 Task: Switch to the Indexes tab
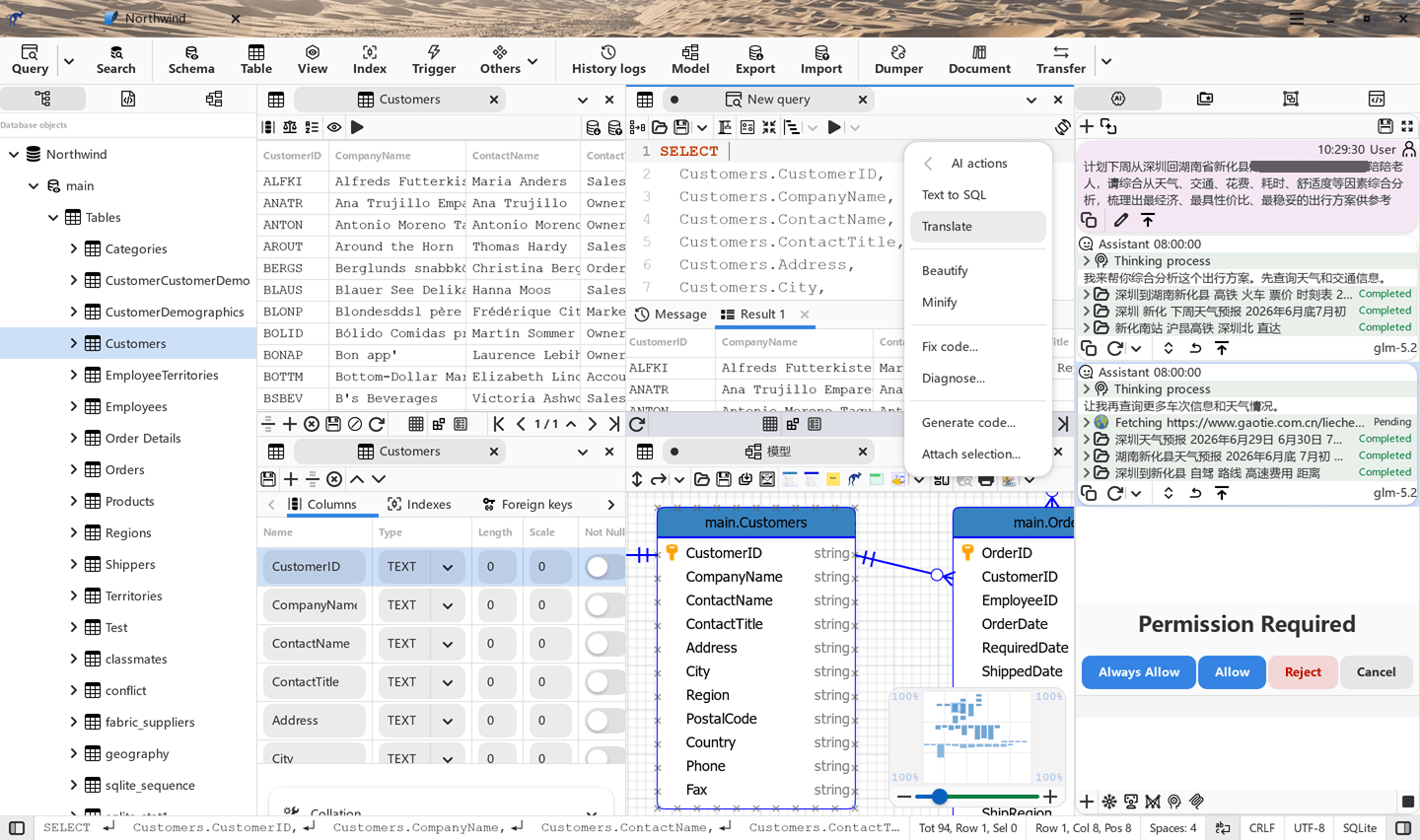(x=419, y=504)
